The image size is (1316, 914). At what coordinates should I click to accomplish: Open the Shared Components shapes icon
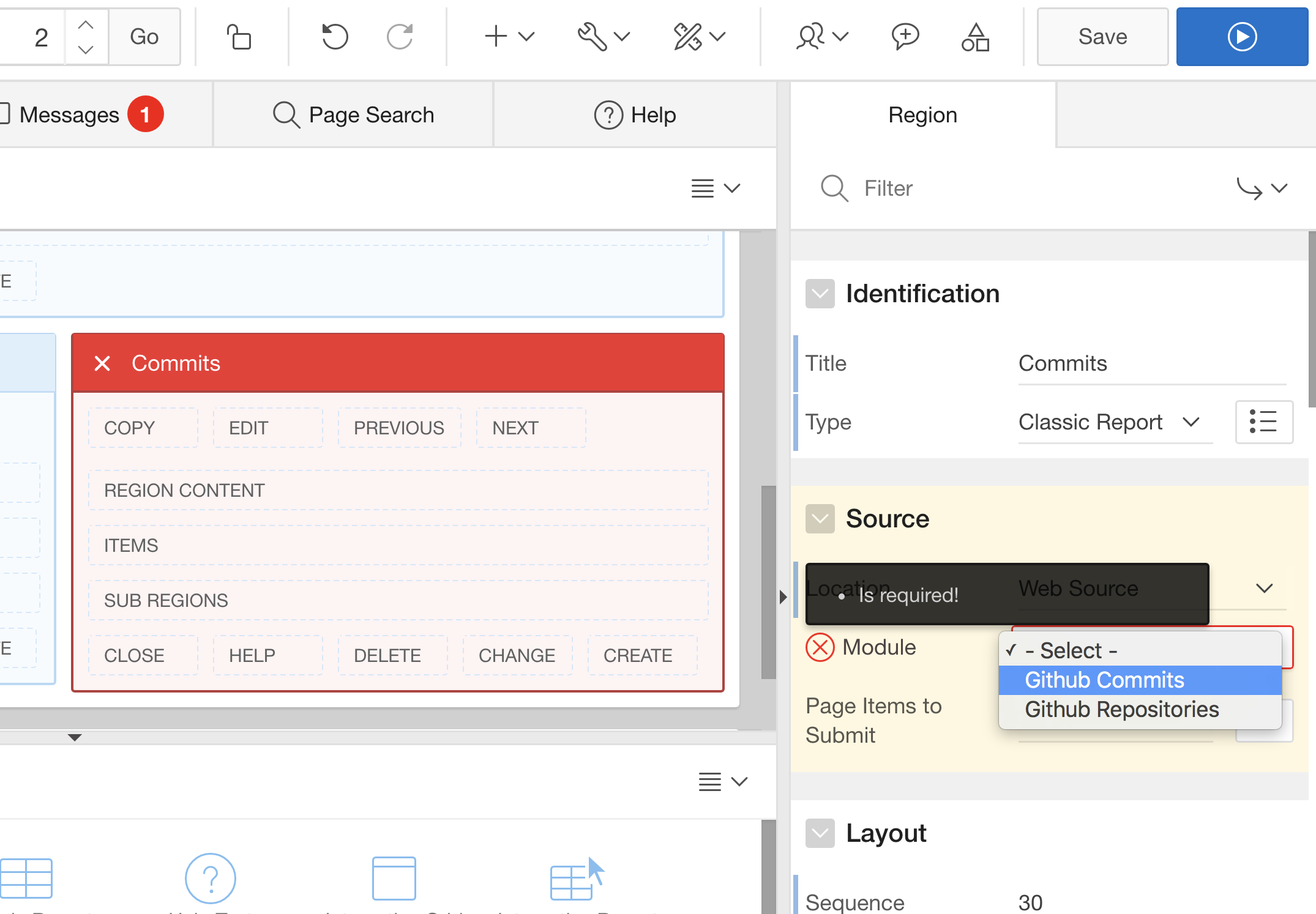(975, 37)
